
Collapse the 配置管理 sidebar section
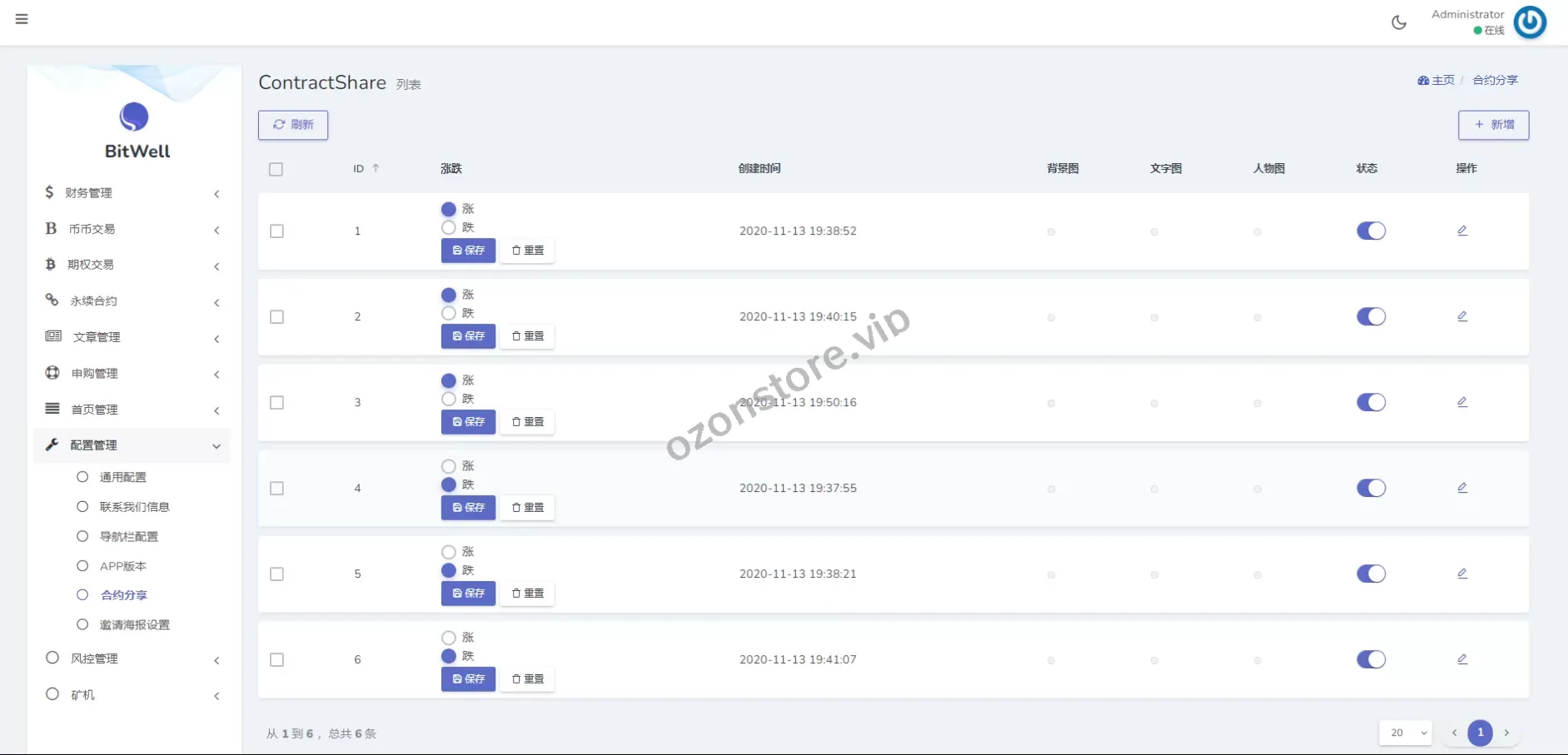(x=133, y=445)
